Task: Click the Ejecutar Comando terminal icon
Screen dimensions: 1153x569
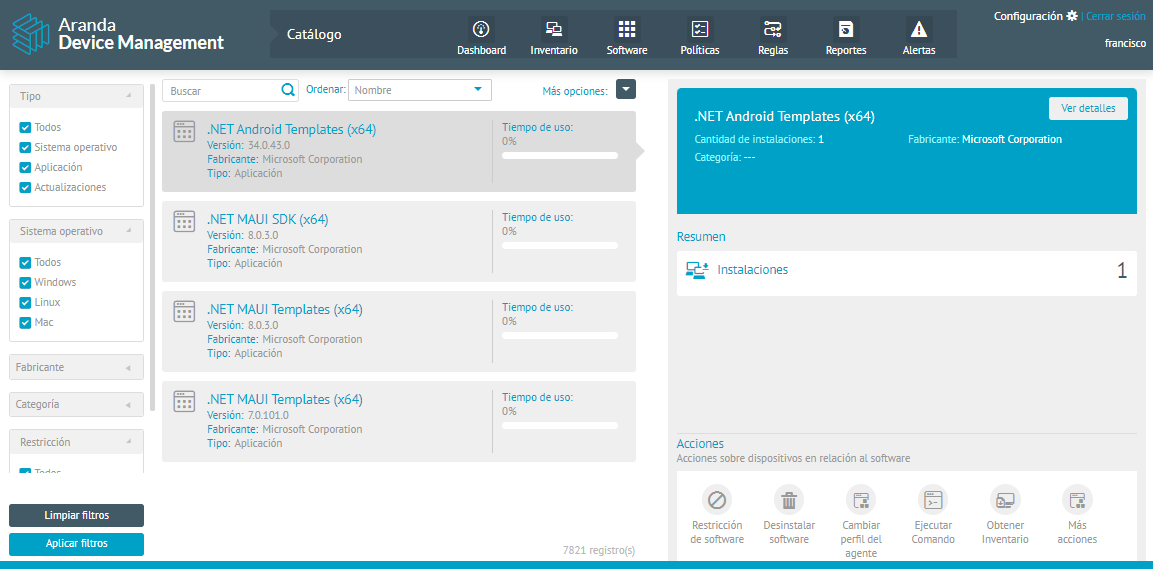Action: point(933,501)
